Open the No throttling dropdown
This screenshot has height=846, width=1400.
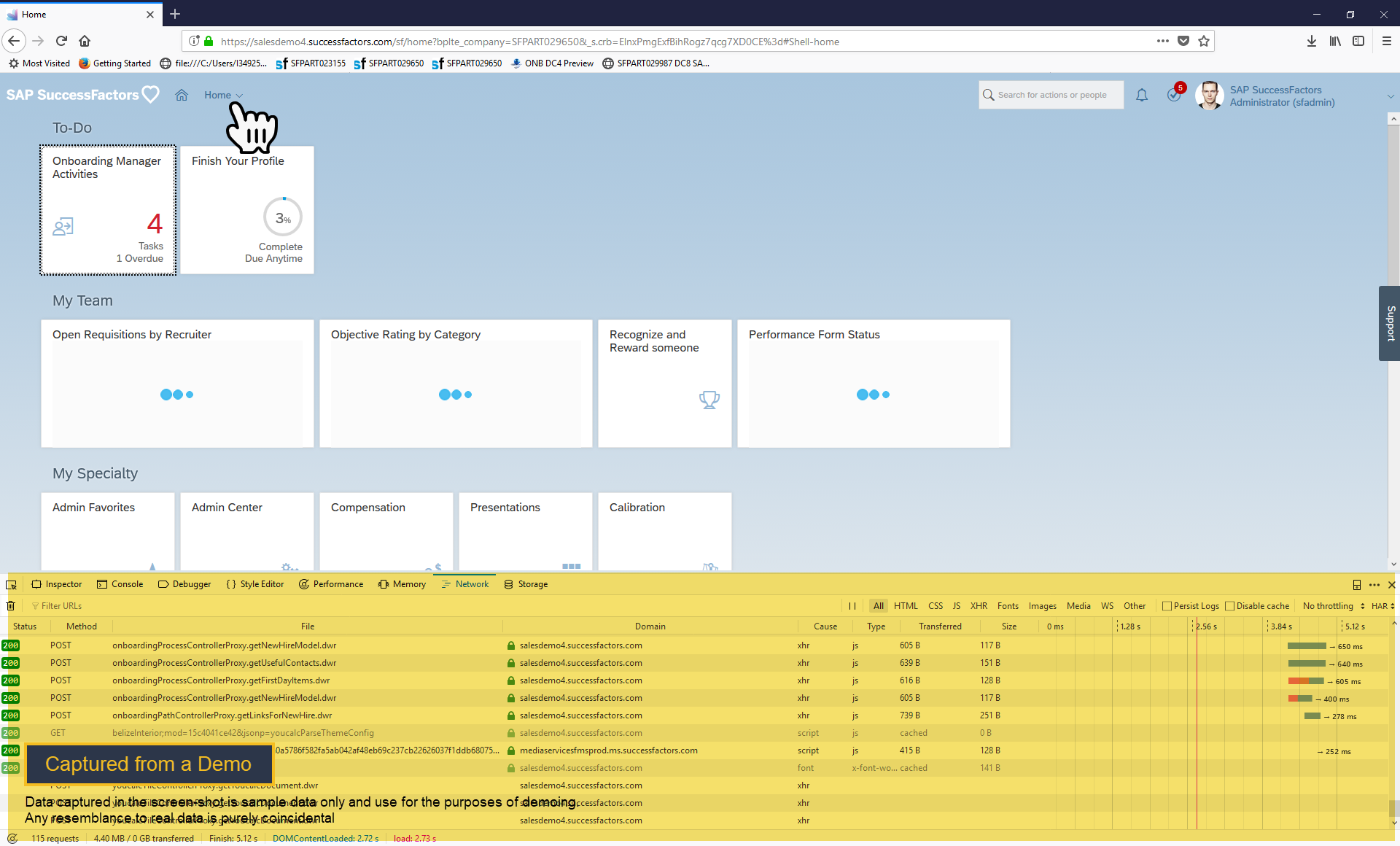tap(1334, 606)
